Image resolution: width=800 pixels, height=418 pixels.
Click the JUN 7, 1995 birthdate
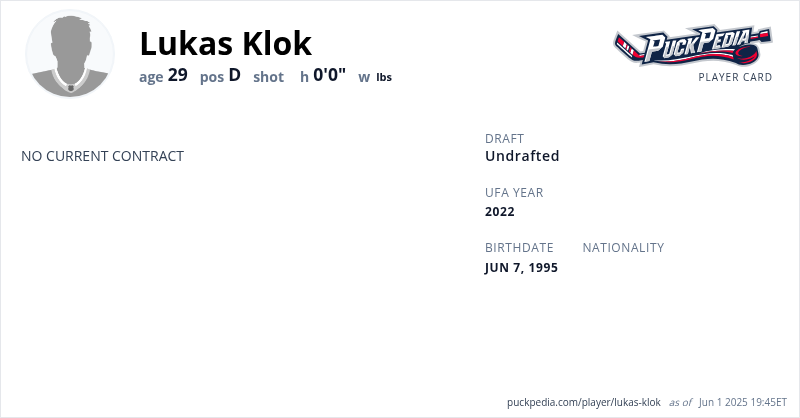(x=521, y=267)
